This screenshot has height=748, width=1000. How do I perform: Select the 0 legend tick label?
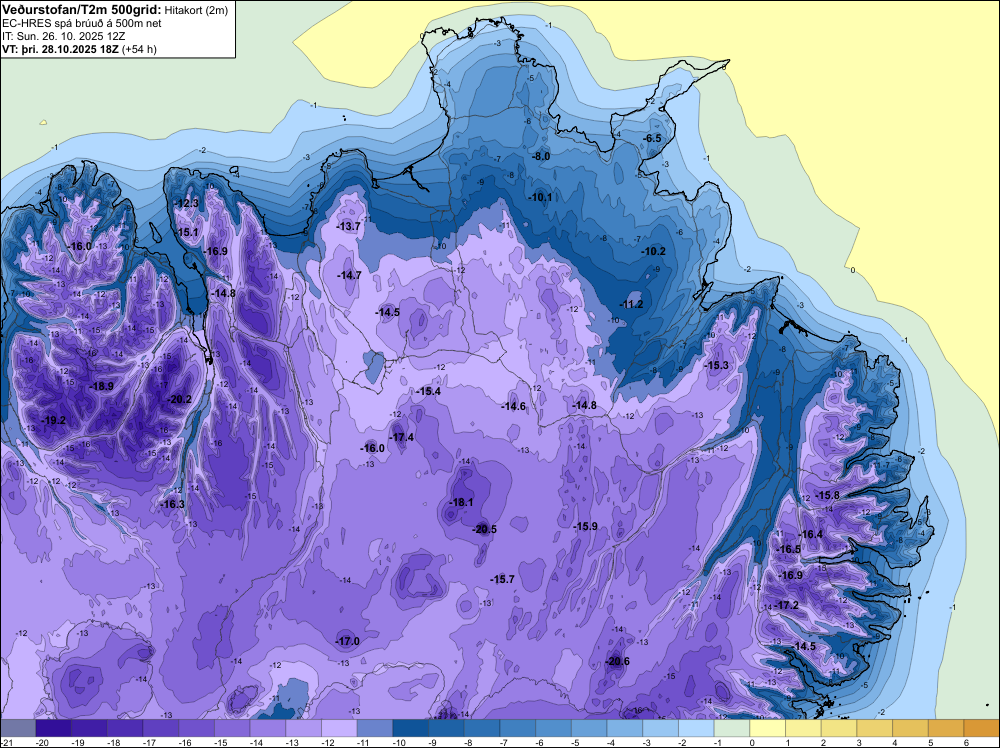(752, 743)
